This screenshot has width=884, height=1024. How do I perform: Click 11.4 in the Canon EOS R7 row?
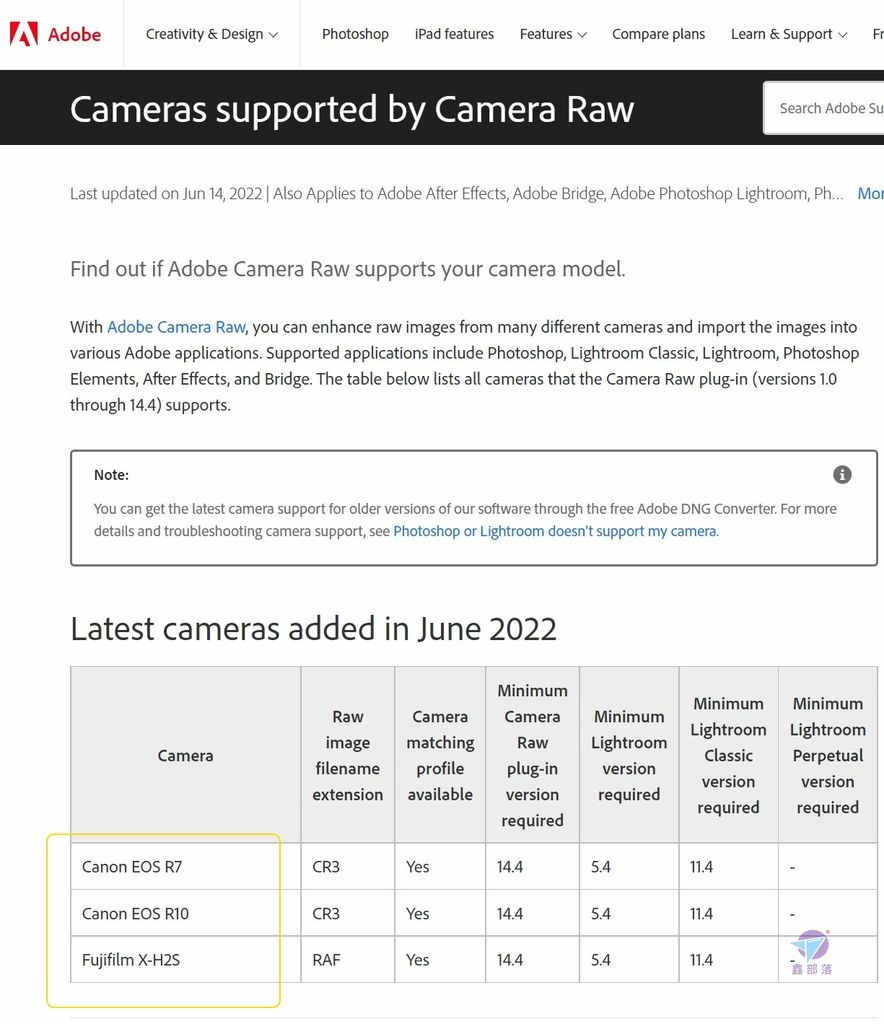(x=728, y=867)
